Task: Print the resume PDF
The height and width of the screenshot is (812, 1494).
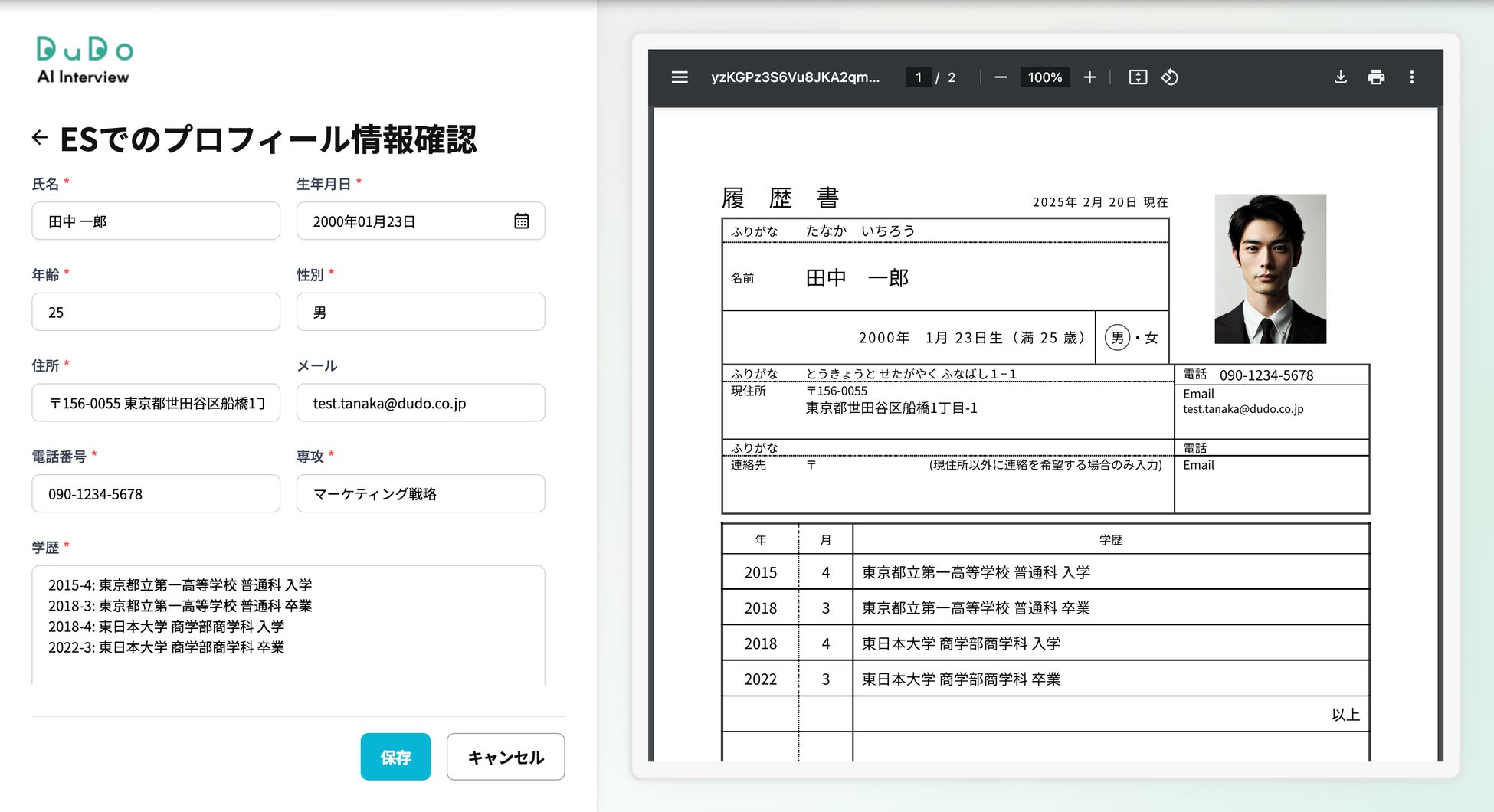Action: pyautogui.click(x=1376, y=77)
